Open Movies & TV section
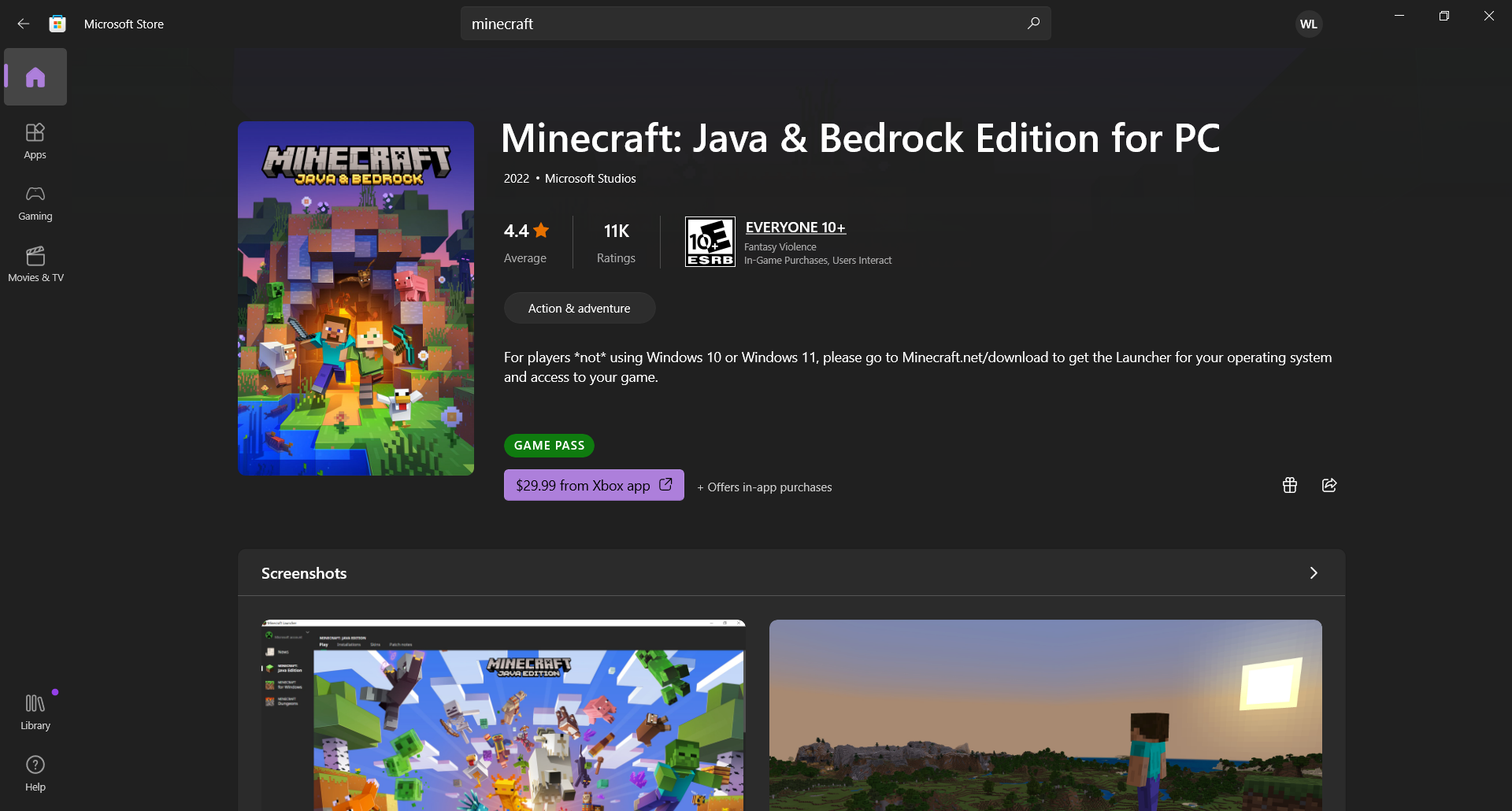The height and width of the screenshot is (811, 1512). pos(35,265)
